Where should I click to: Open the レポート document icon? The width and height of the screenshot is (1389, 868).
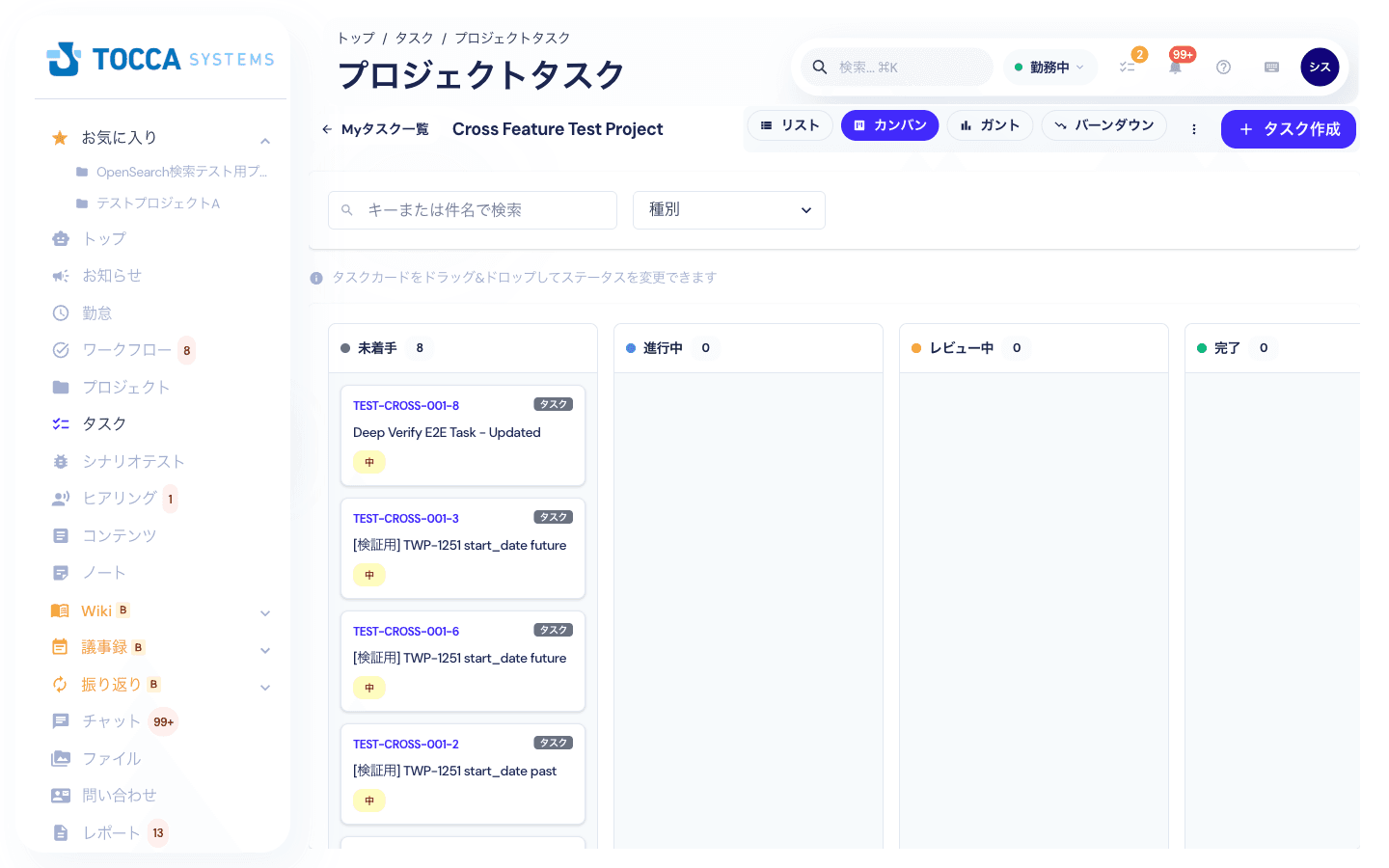point(61,833)
